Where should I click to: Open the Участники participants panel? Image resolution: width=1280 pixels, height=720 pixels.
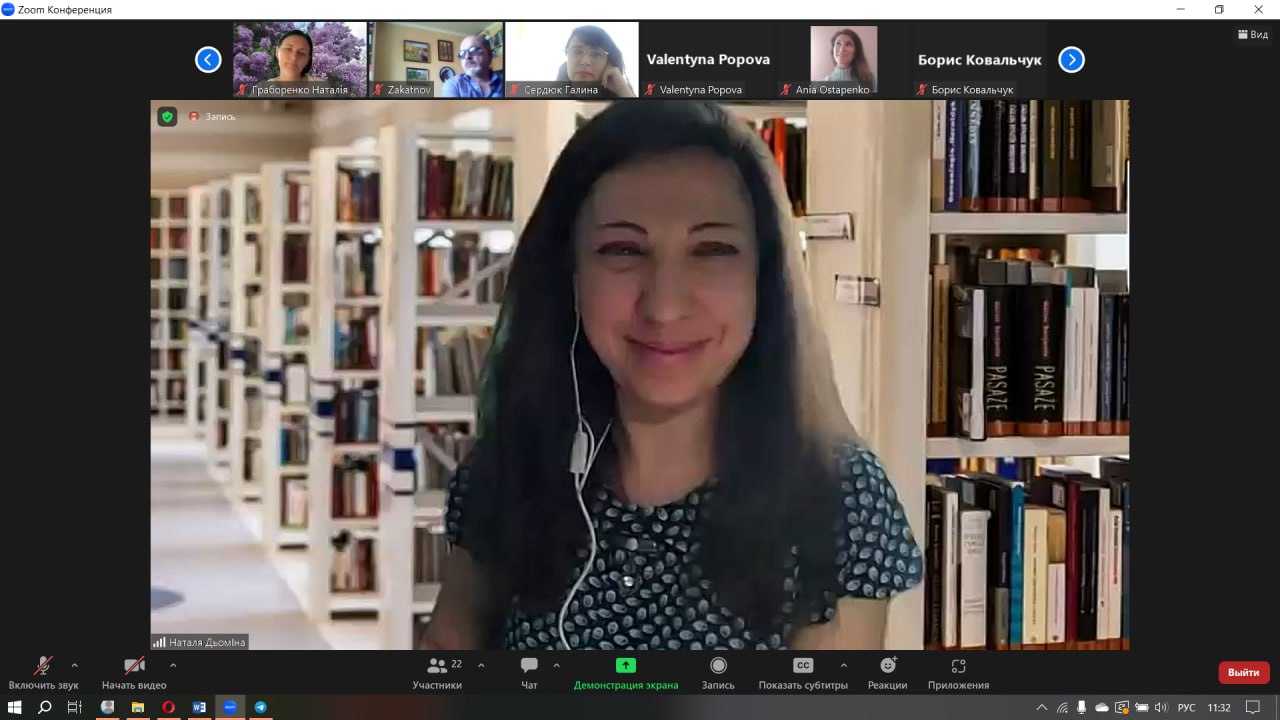[x=437, y=673]
